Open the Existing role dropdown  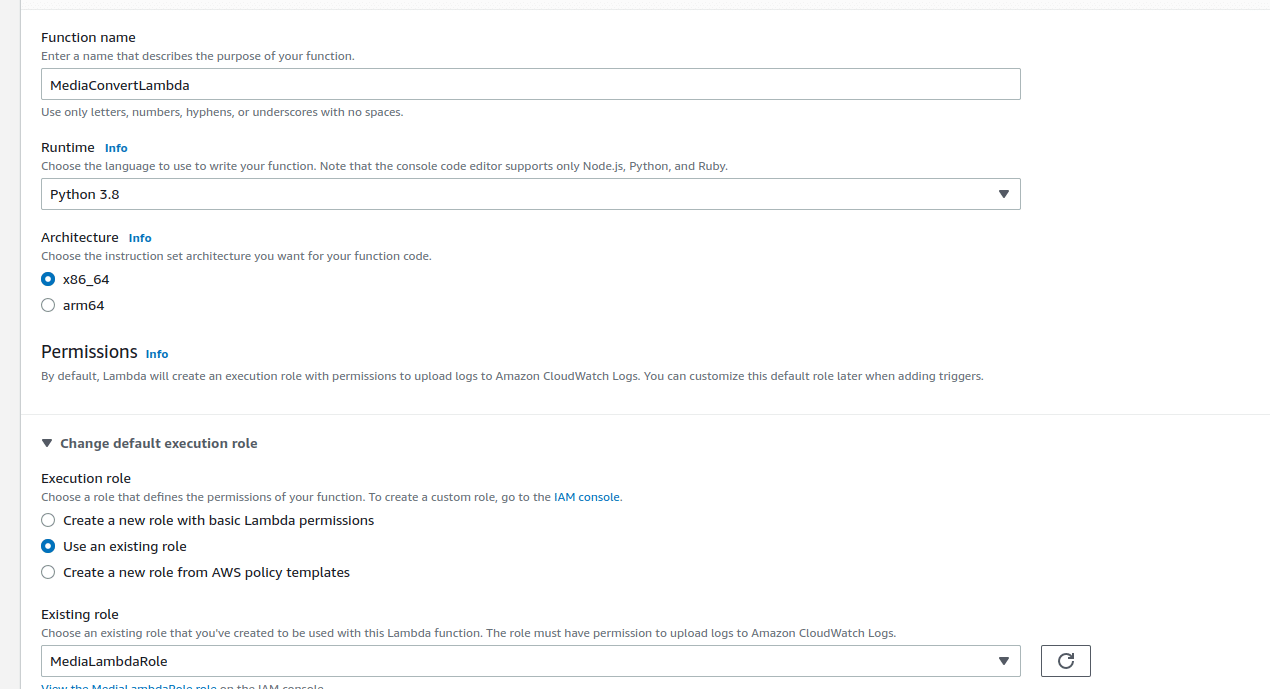click(530, 660)
